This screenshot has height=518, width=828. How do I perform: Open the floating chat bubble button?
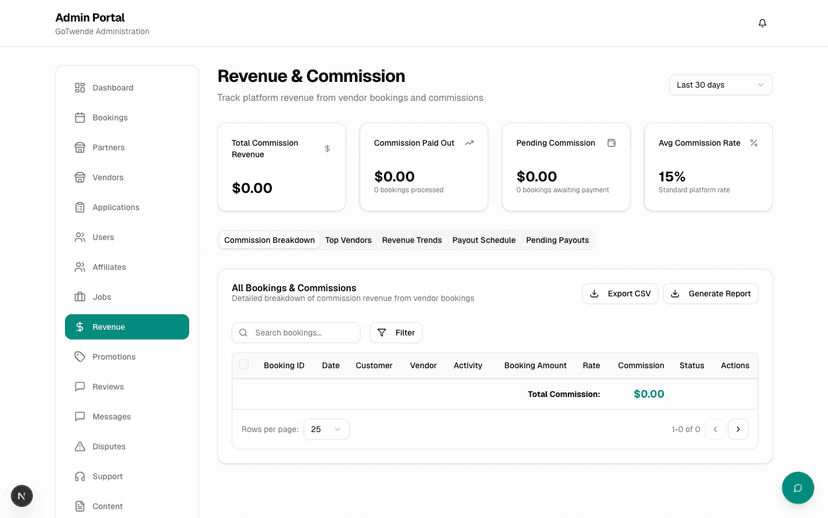(x=798, y=488)
